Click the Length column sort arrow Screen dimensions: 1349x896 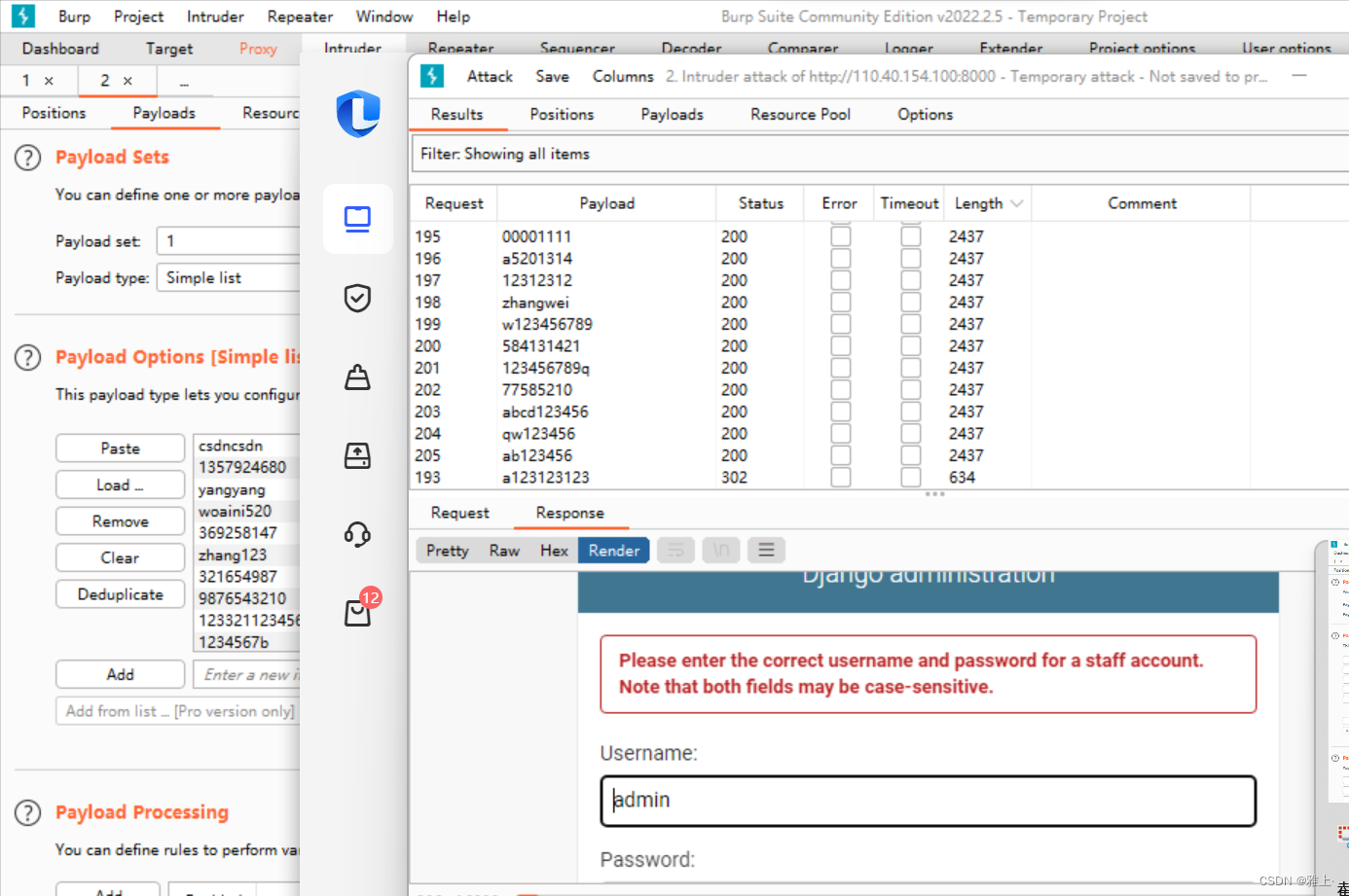click(x=1017, y=202)
